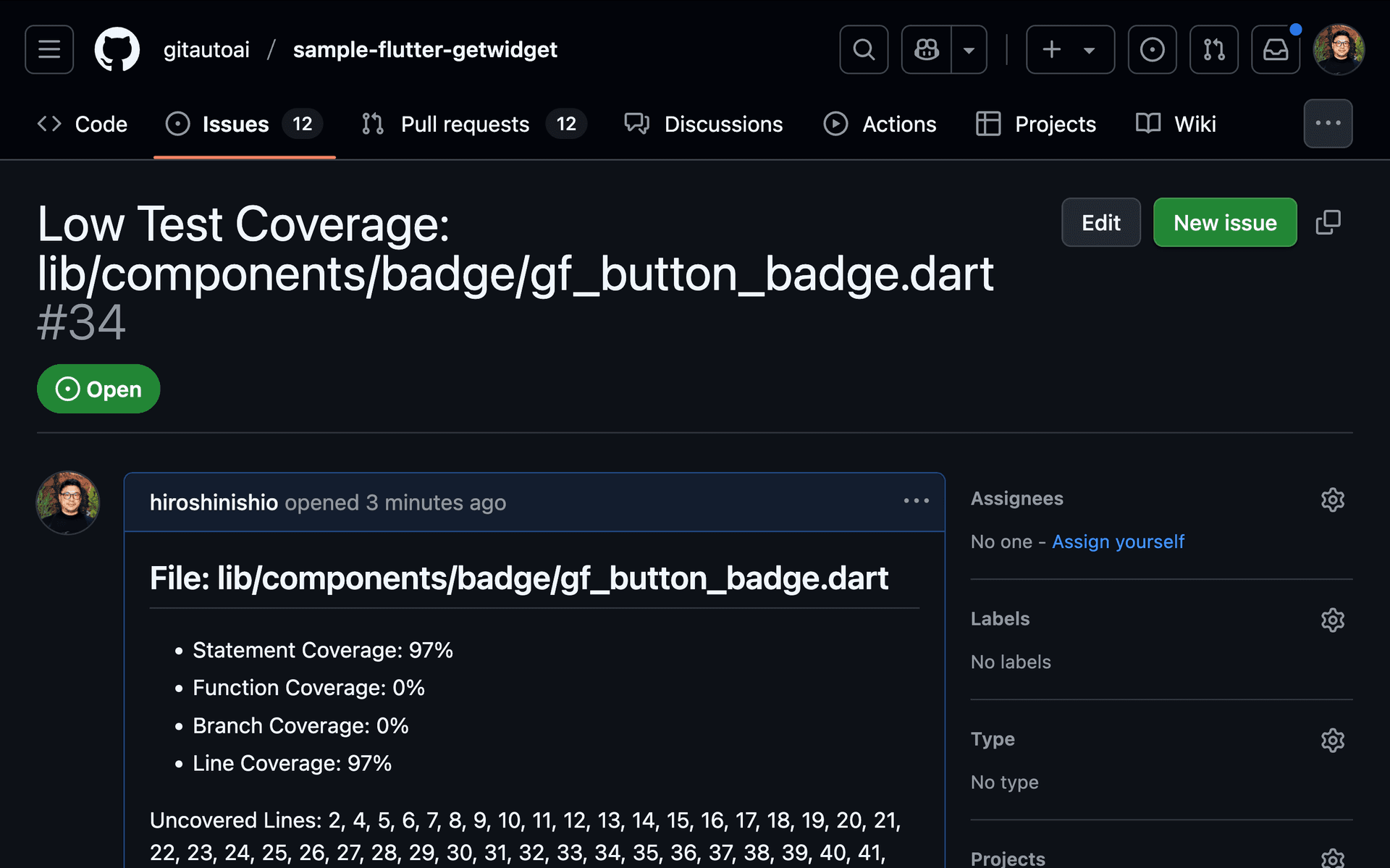Open user profile via avatar thumbnail
Screen dimensions: 1390x868
1340,49
